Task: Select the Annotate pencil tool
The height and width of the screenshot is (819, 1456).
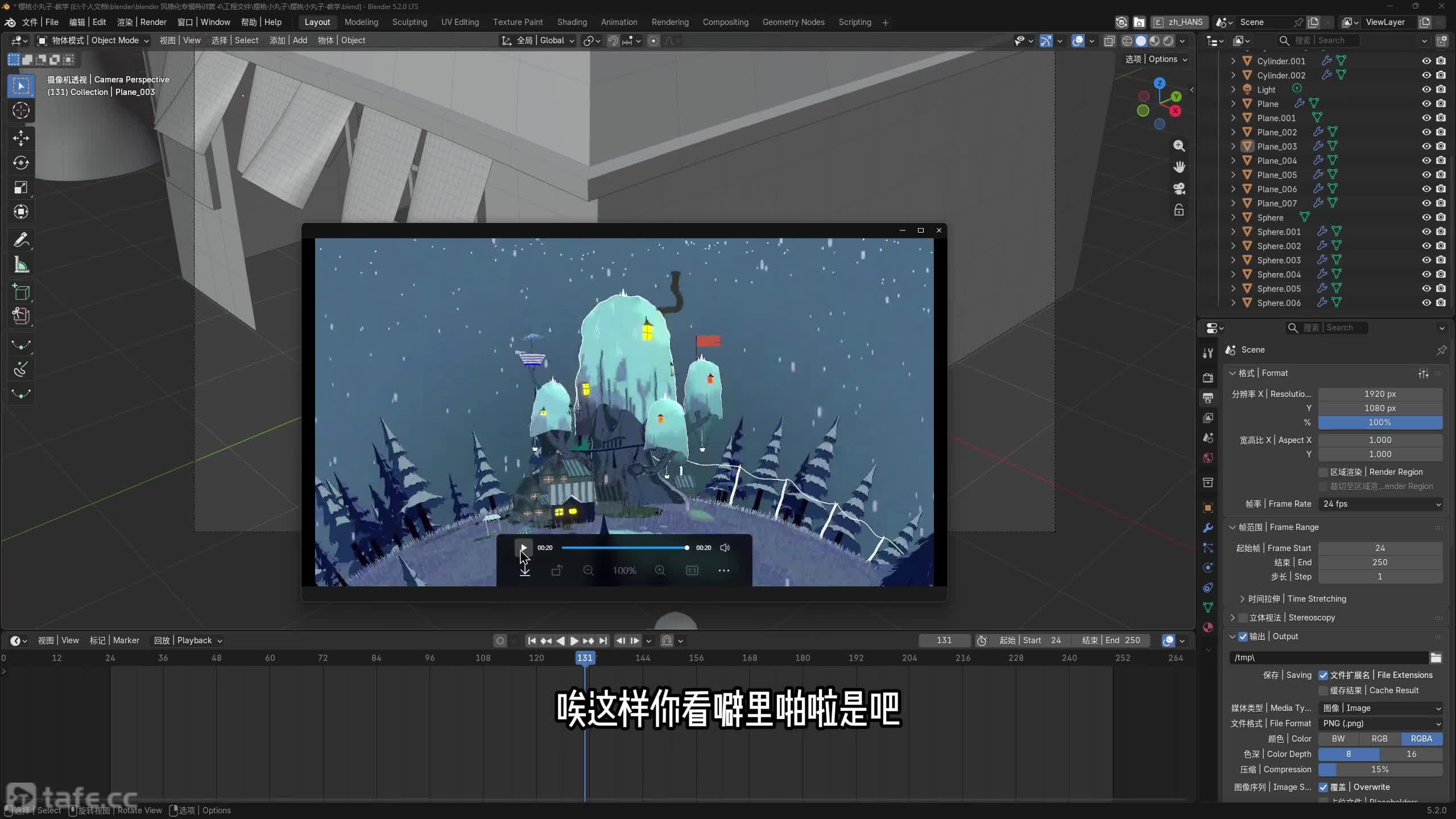Action: click(21, 240)
